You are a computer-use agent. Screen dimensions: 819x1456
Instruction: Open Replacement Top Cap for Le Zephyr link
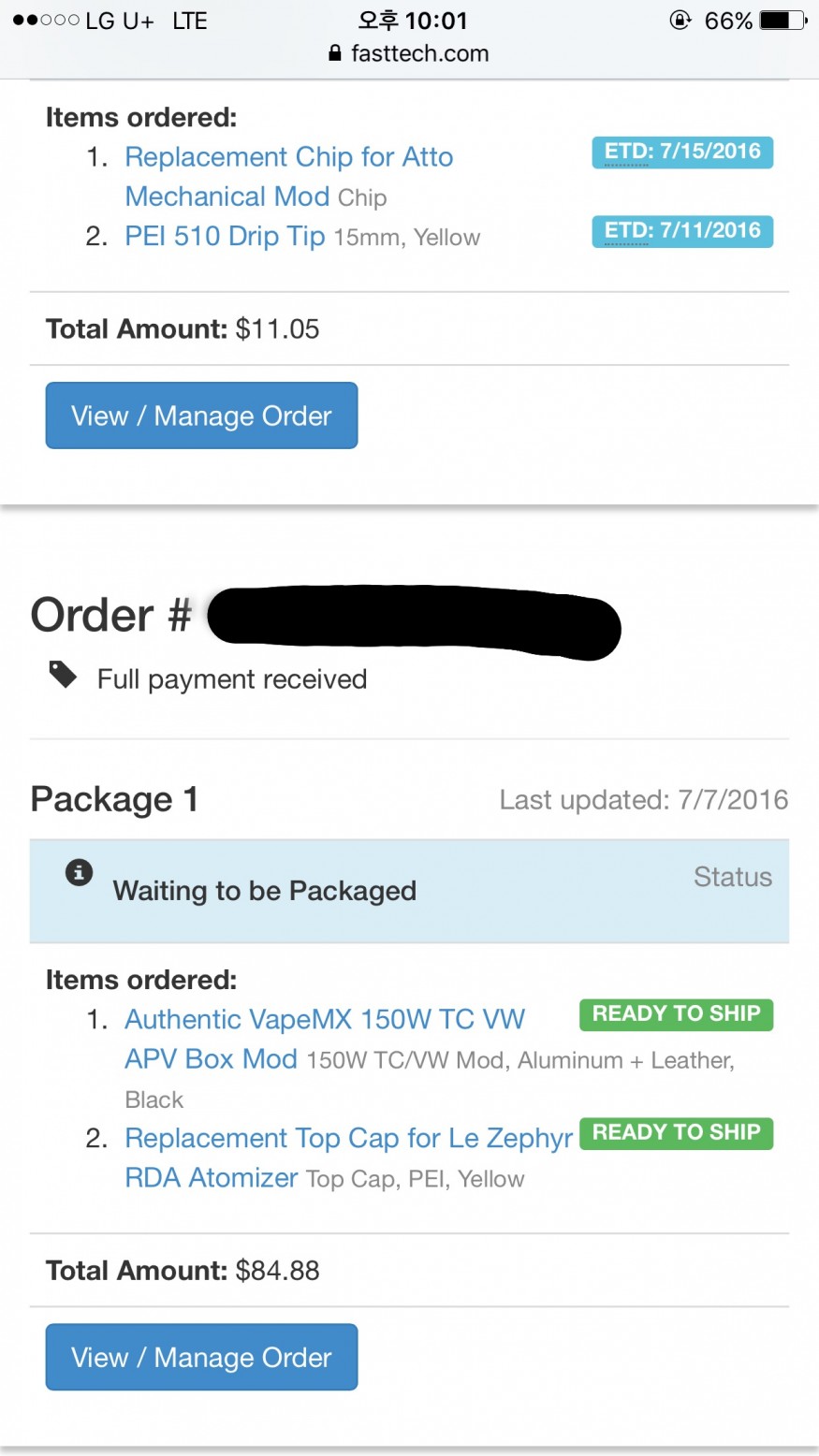pyautogui.click(x=348, y=1138)
